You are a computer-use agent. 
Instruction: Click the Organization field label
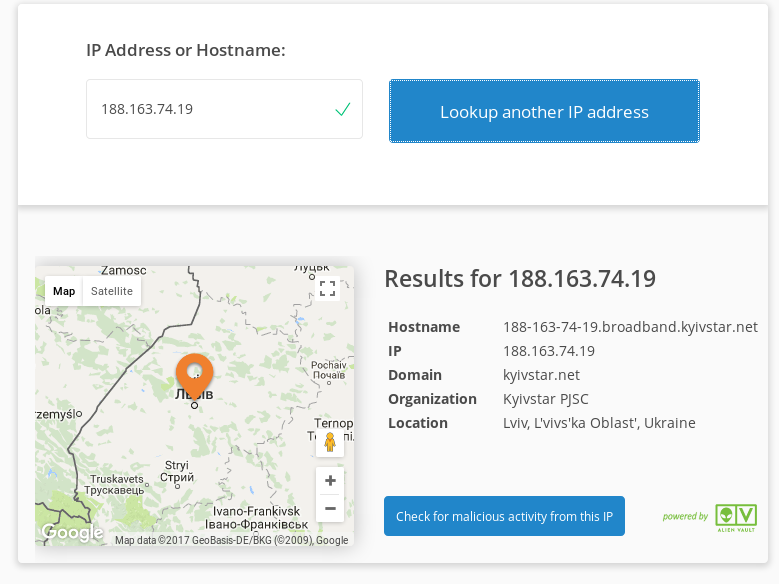point(432,399)
